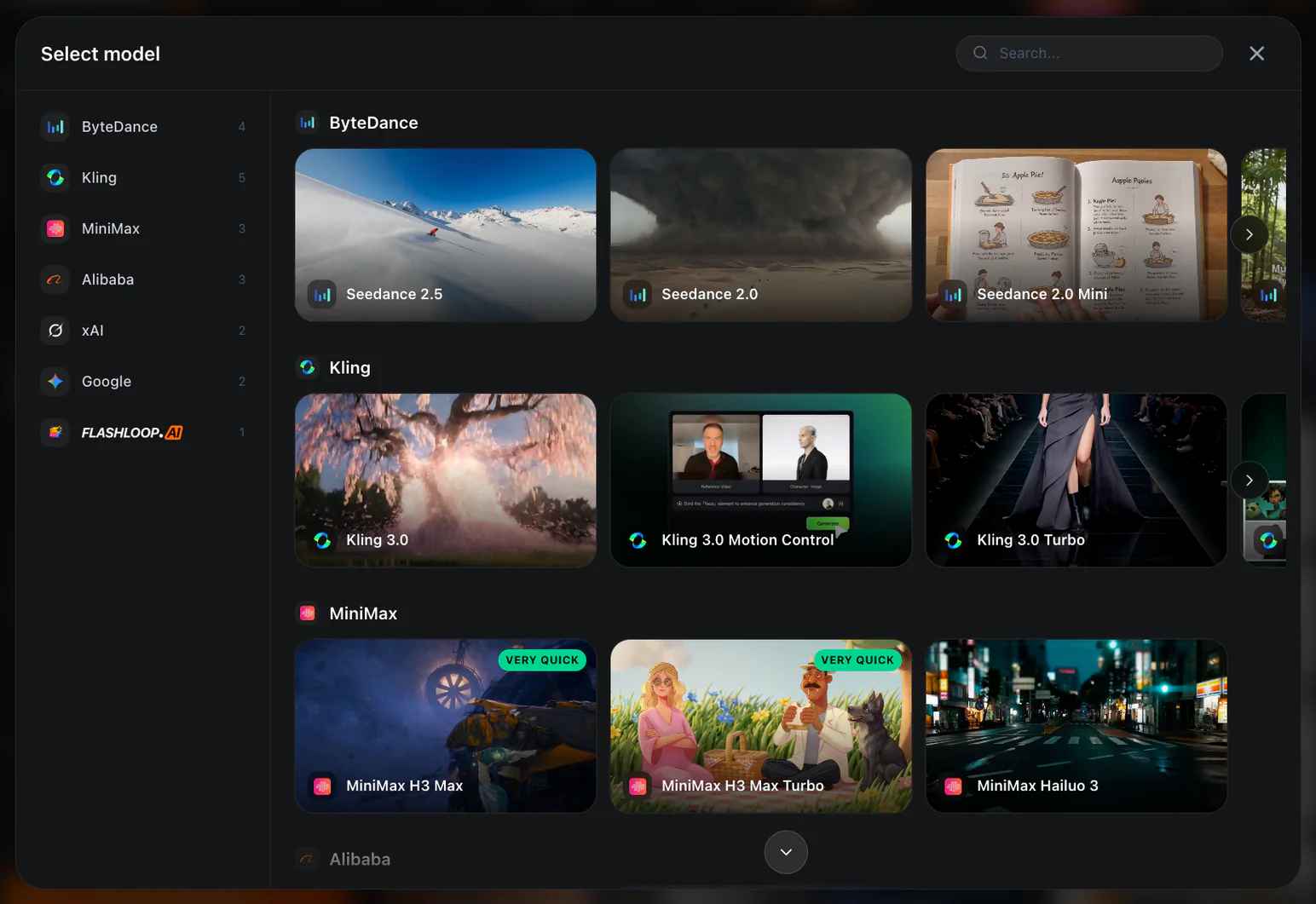The image size is (1316, 904).
Task: Click the Google sparkle icon in sidebar
Action: [55, 382]
